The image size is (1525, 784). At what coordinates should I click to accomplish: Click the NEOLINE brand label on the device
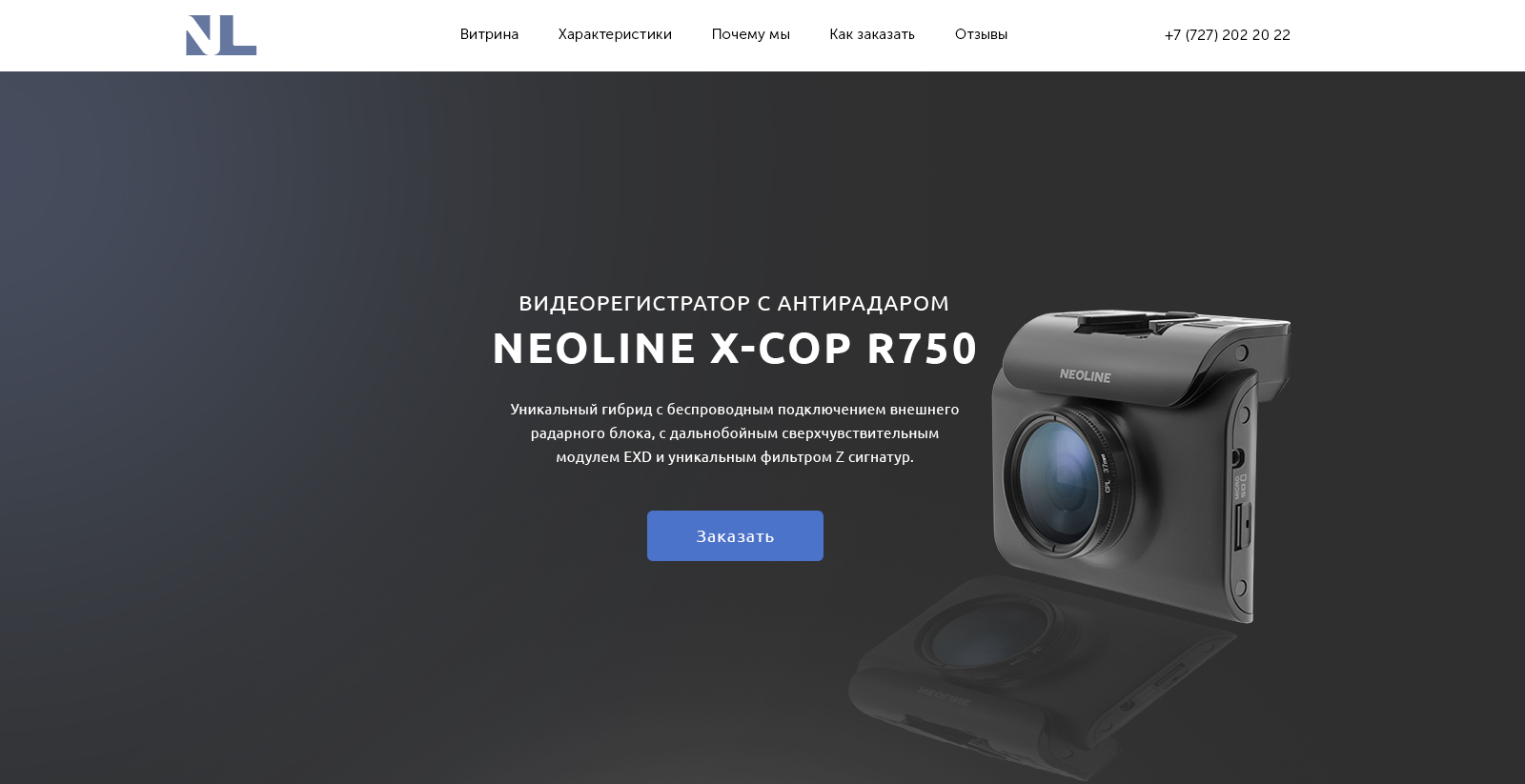coord(1085,375)
